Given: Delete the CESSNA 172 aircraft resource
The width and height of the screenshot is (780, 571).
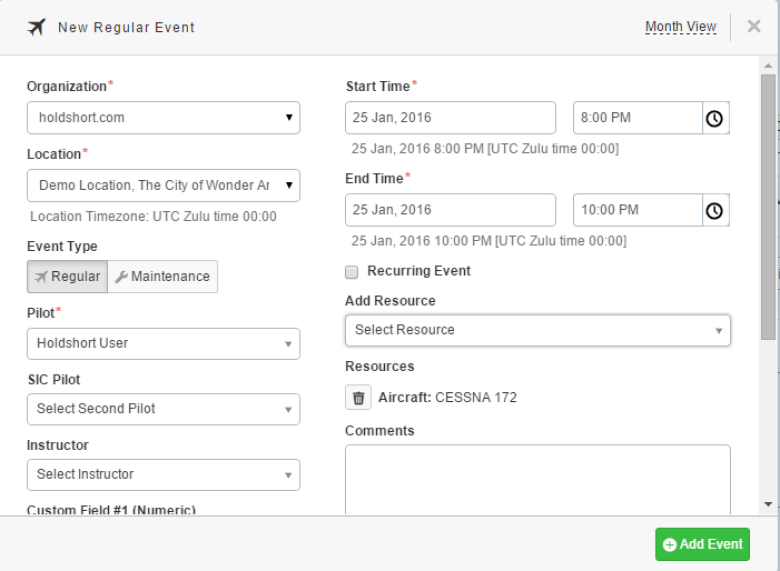Looking at the screenshot, I should tap(358, 397).
